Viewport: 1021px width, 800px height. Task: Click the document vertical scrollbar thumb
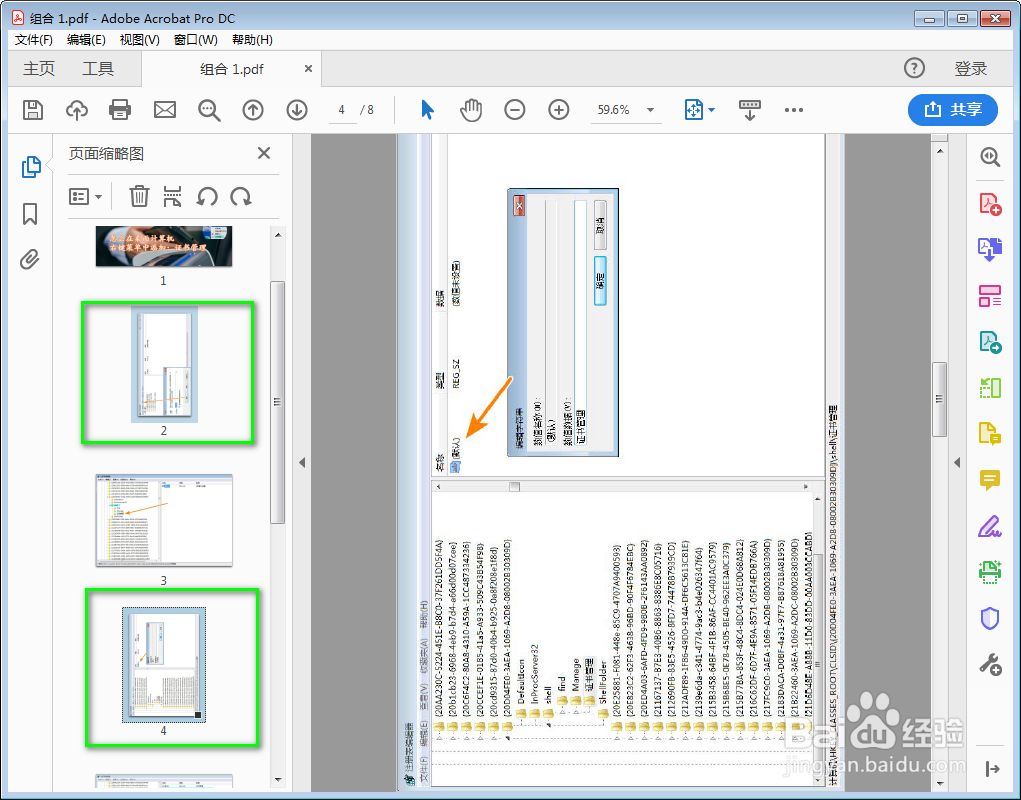pos(939,399)
